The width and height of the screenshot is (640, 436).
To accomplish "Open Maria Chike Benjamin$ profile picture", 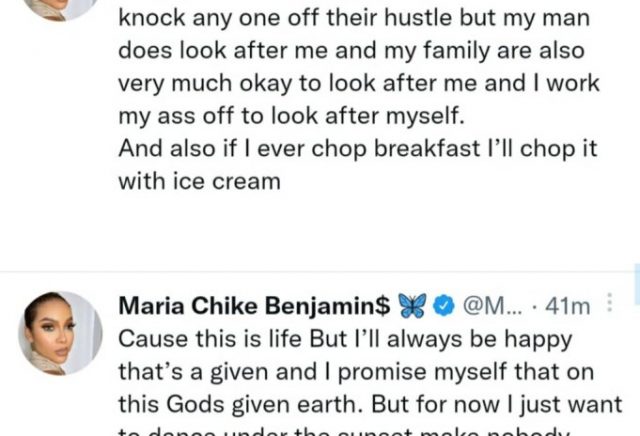I will coord(58,333).
